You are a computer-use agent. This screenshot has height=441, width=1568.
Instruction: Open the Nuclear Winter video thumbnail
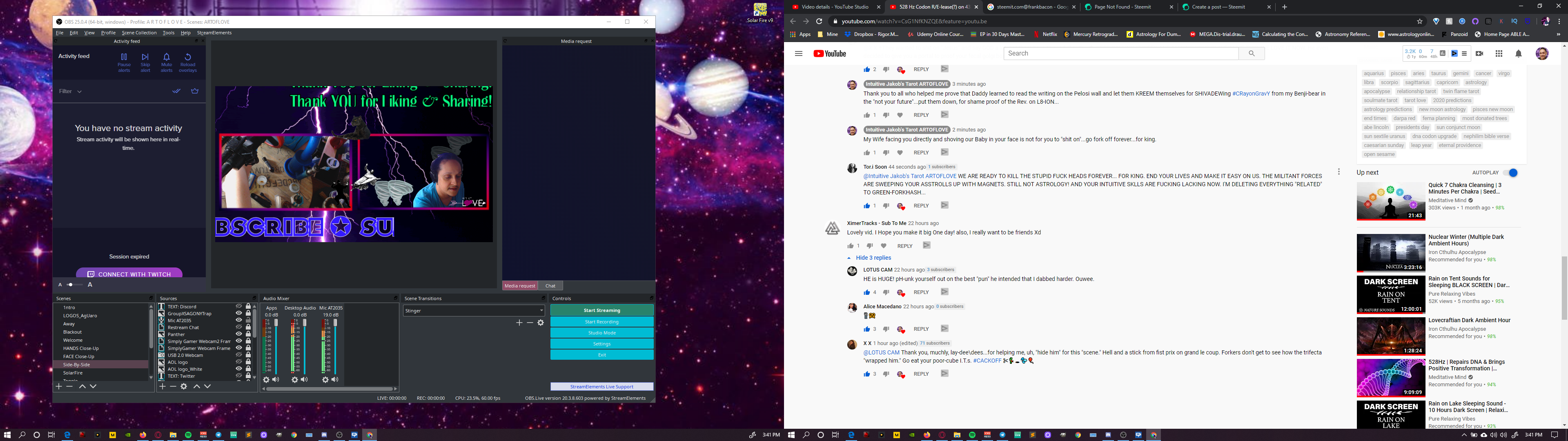tap(1390, 253)
